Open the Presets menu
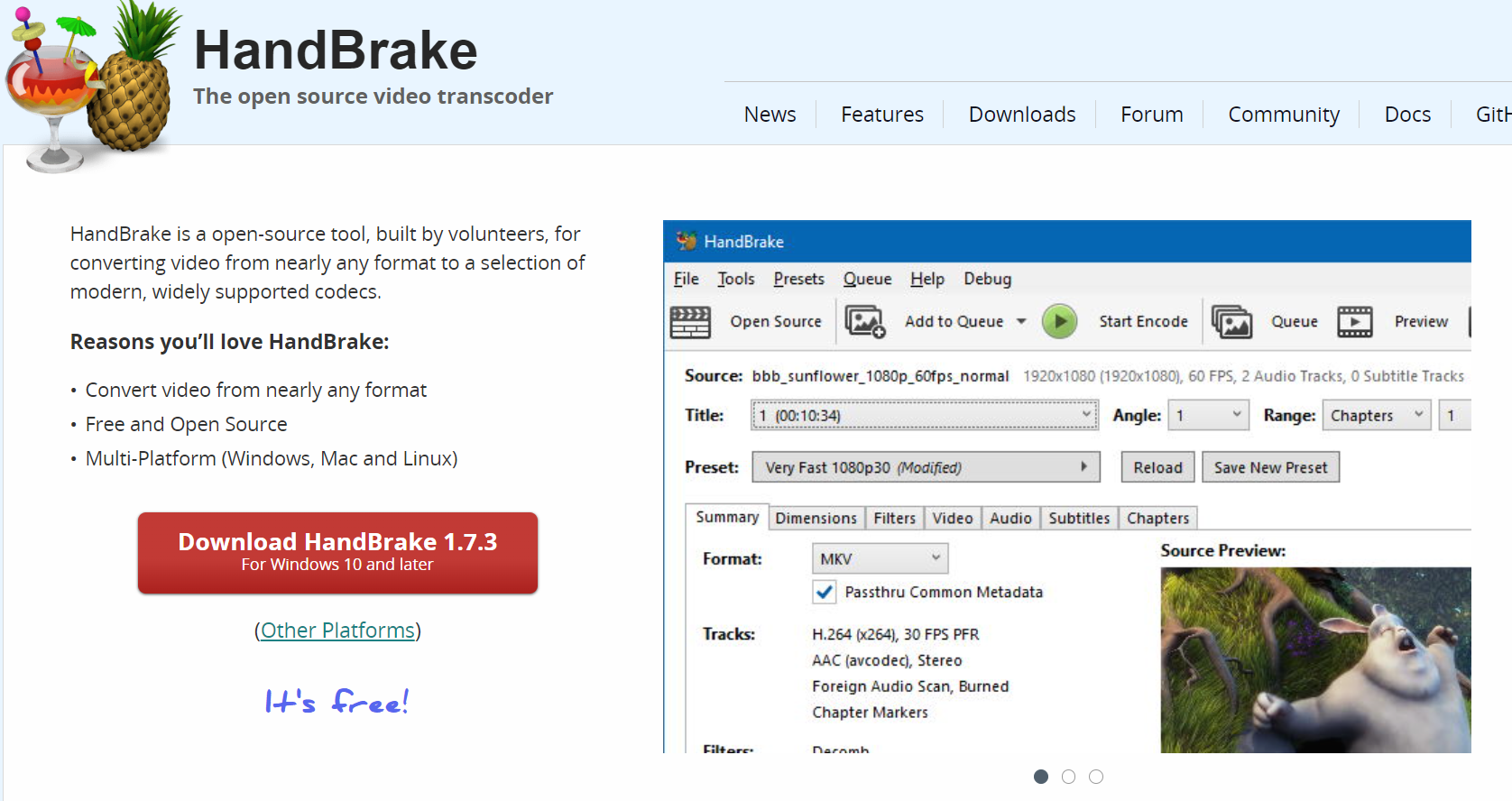Screen dimensions: 1512x801 (x=799, y=279)
